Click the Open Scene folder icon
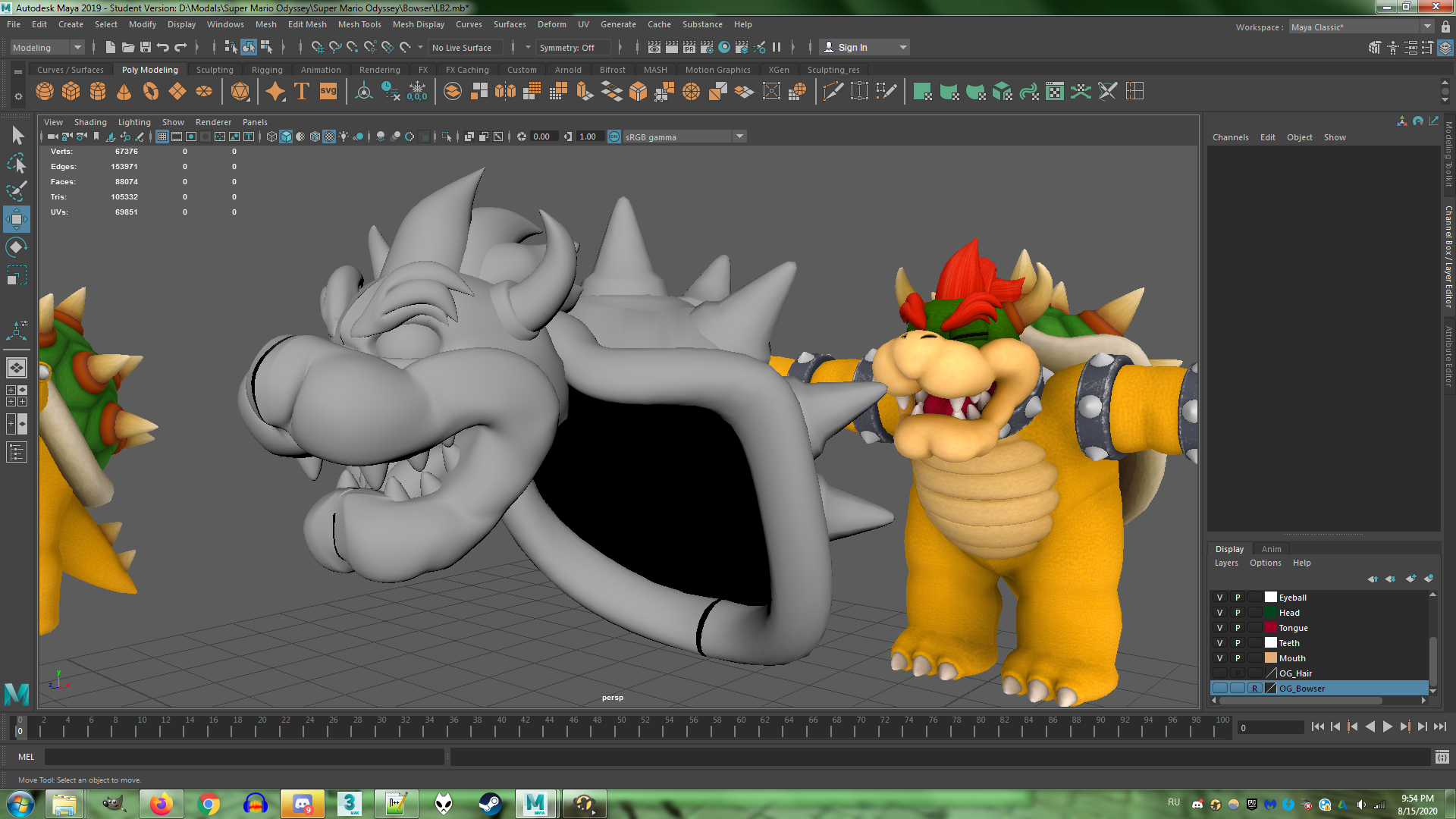 pos(128,47)
